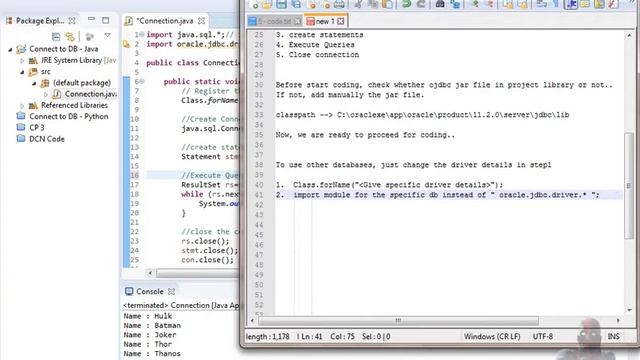This screenshot has width=640, height=360.
Task: Click the Cut scissors icon in Notepad++
Action: tap(358, 4)
